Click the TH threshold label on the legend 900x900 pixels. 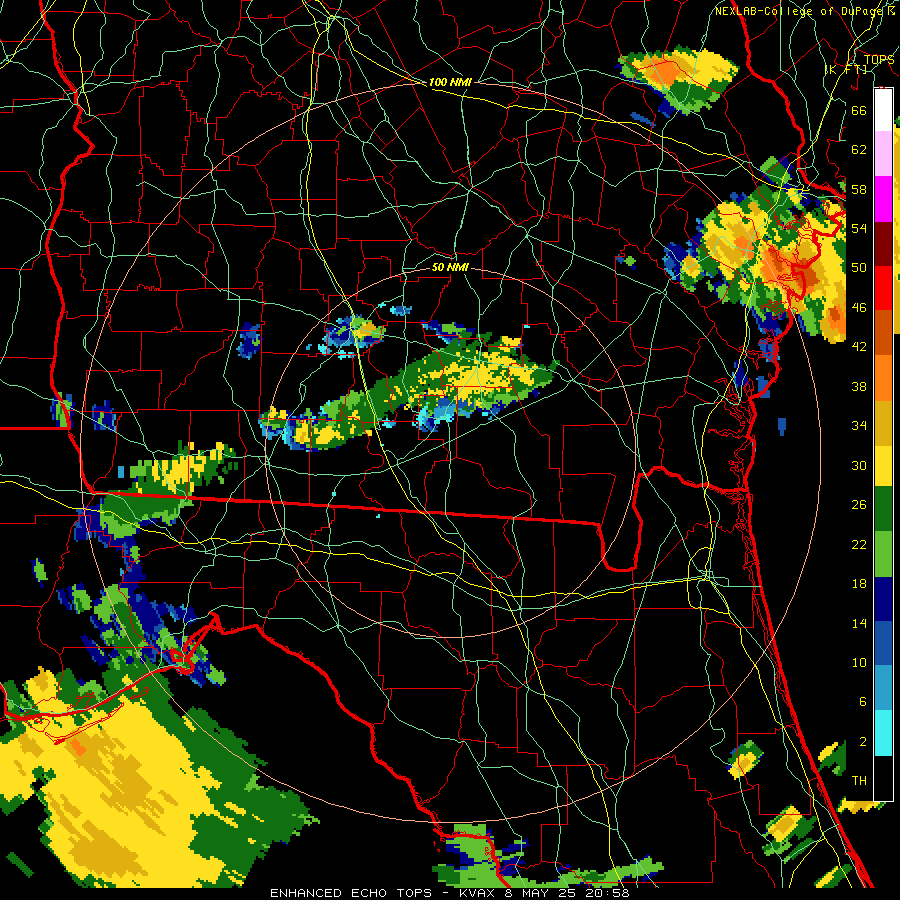point(859,781)
